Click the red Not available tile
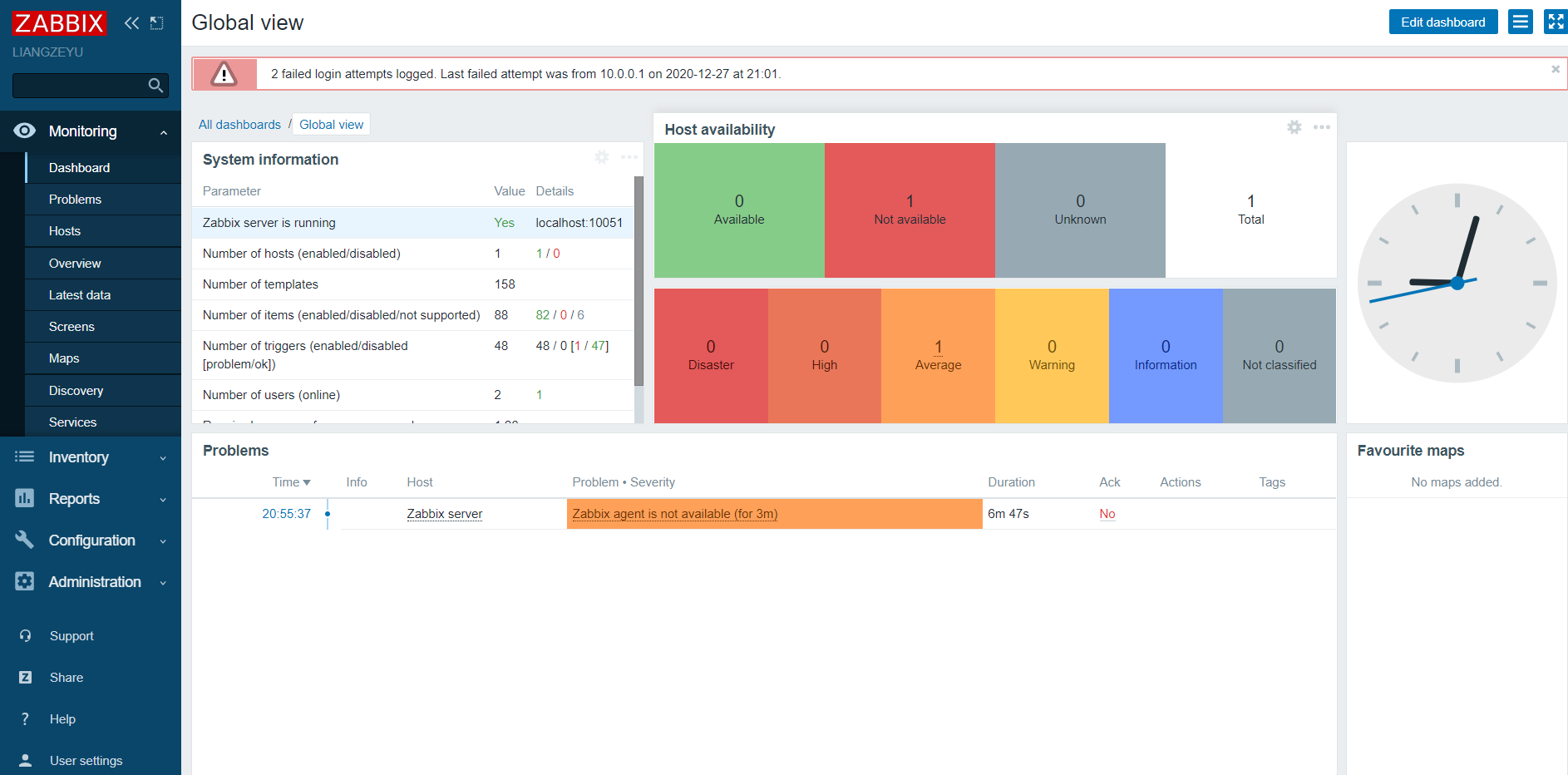This screenshot has height=775, width=1568. (x=910, y=210)
